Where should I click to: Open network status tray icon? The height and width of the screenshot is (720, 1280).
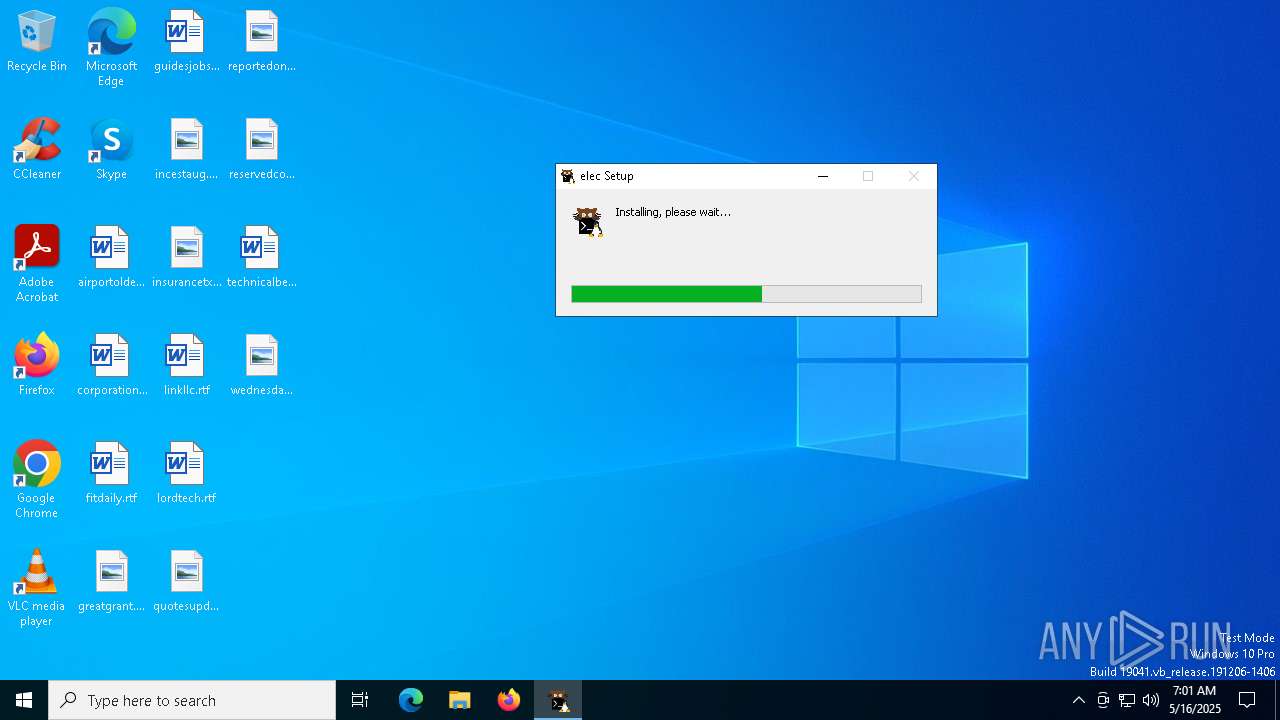click(x=1127, y=700)
